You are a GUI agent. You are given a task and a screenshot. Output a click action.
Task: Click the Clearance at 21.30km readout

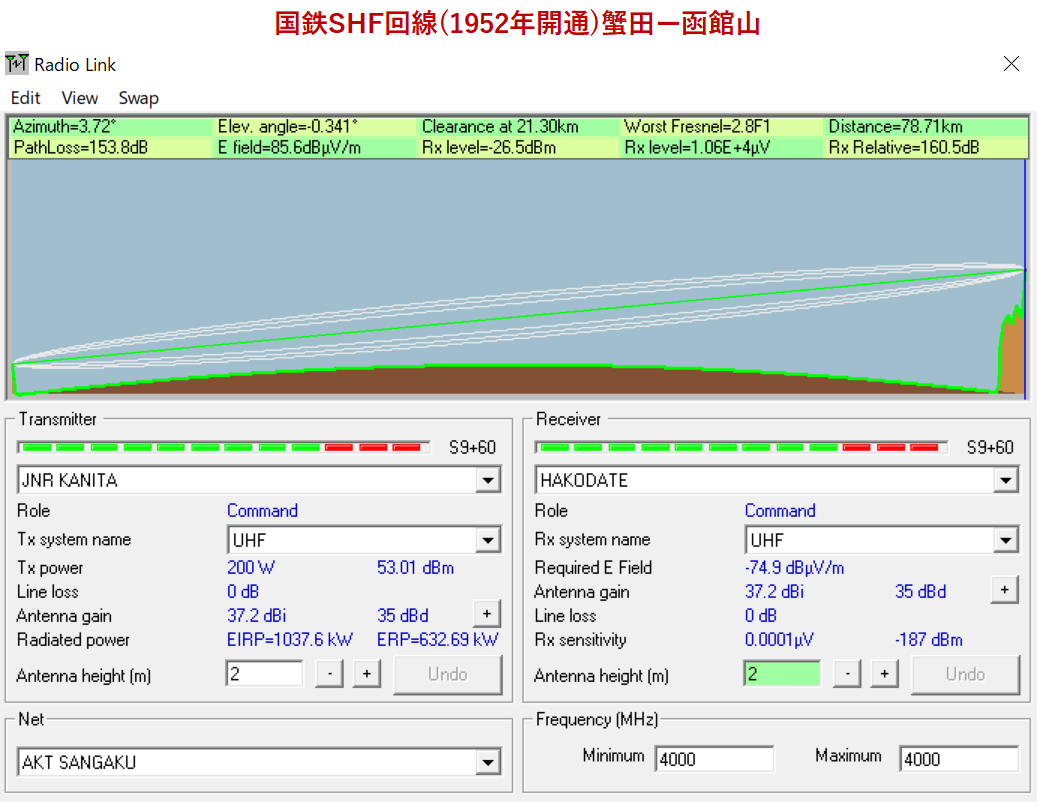coord(500,126)
